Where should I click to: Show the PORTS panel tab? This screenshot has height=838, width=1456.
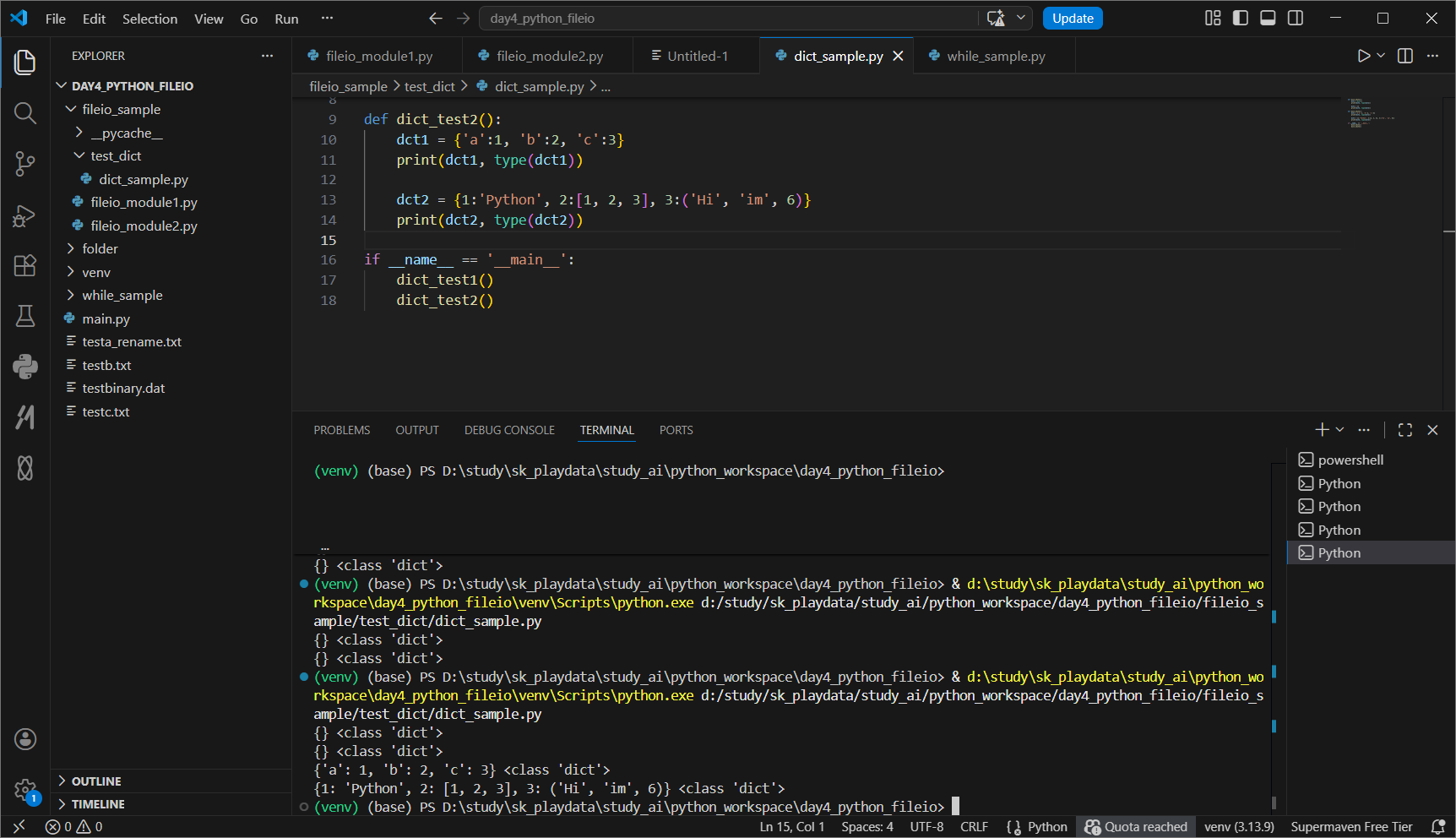click(676, 430)
